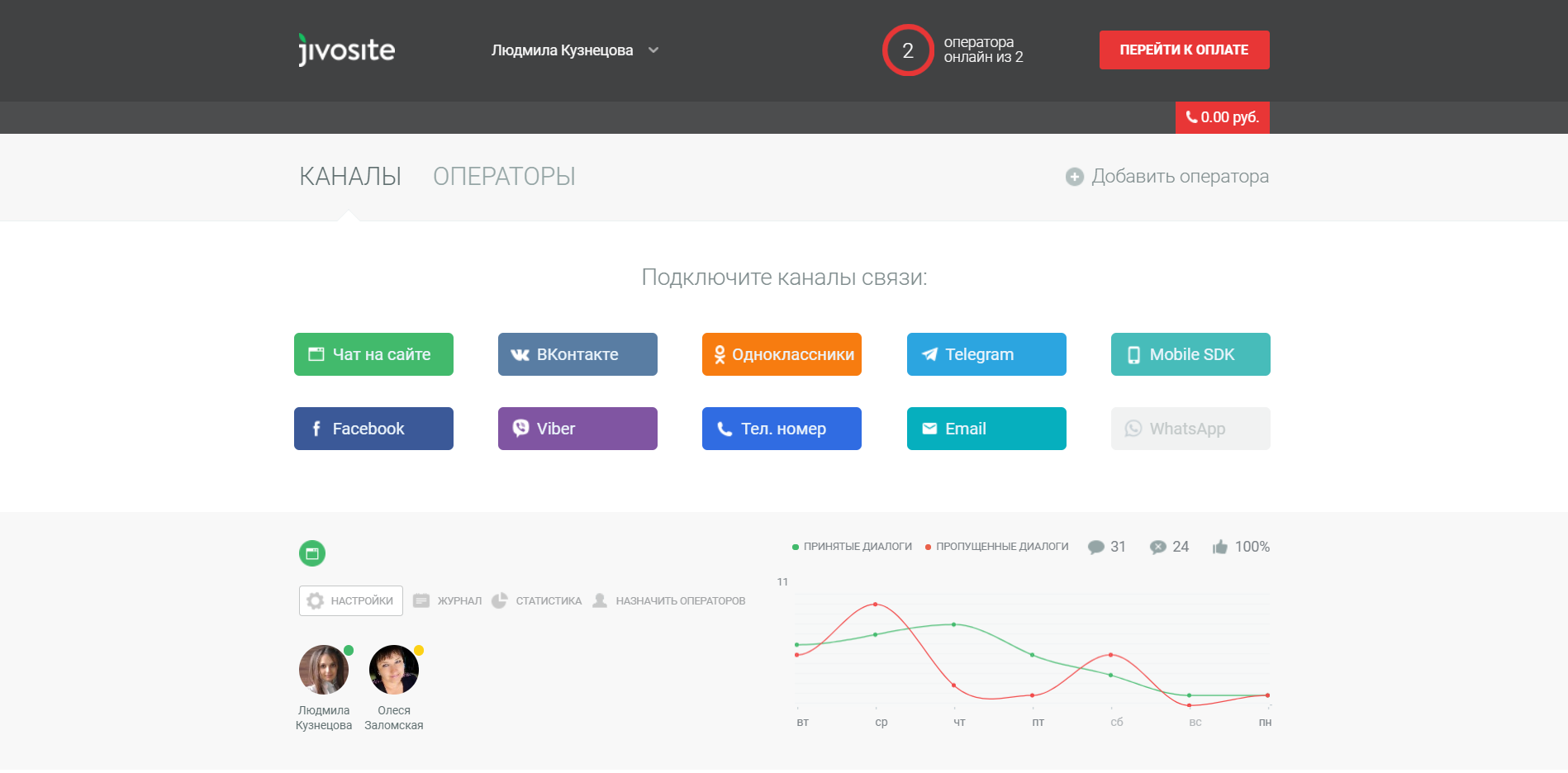This screenshot has width=1568, height=773.
Task: Click the red peak point on ср
Action: 875,605
